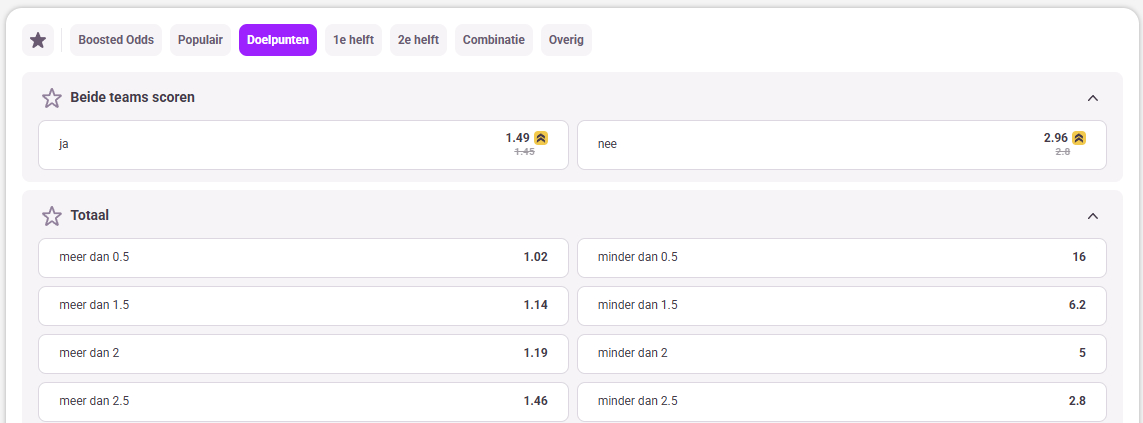
Task: Click the struck-through 2.8 old odds under nee
Action: [x=1062, y=152]
